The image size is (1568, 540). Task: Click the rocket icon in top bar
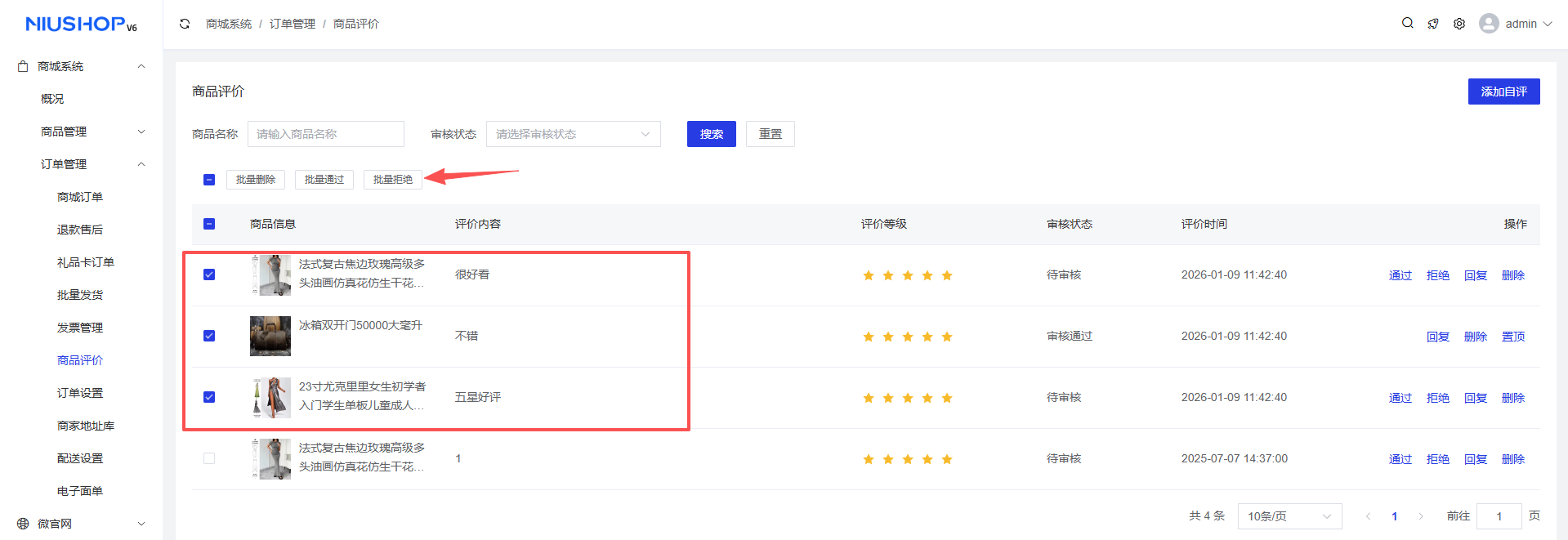pos(1433,24)
